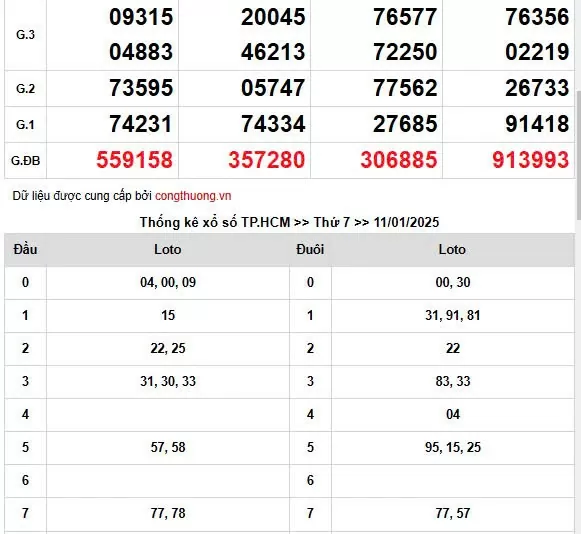Viewport: 581px width, 534px height.
Task: Click the Đầu column header
Action: 26,249
